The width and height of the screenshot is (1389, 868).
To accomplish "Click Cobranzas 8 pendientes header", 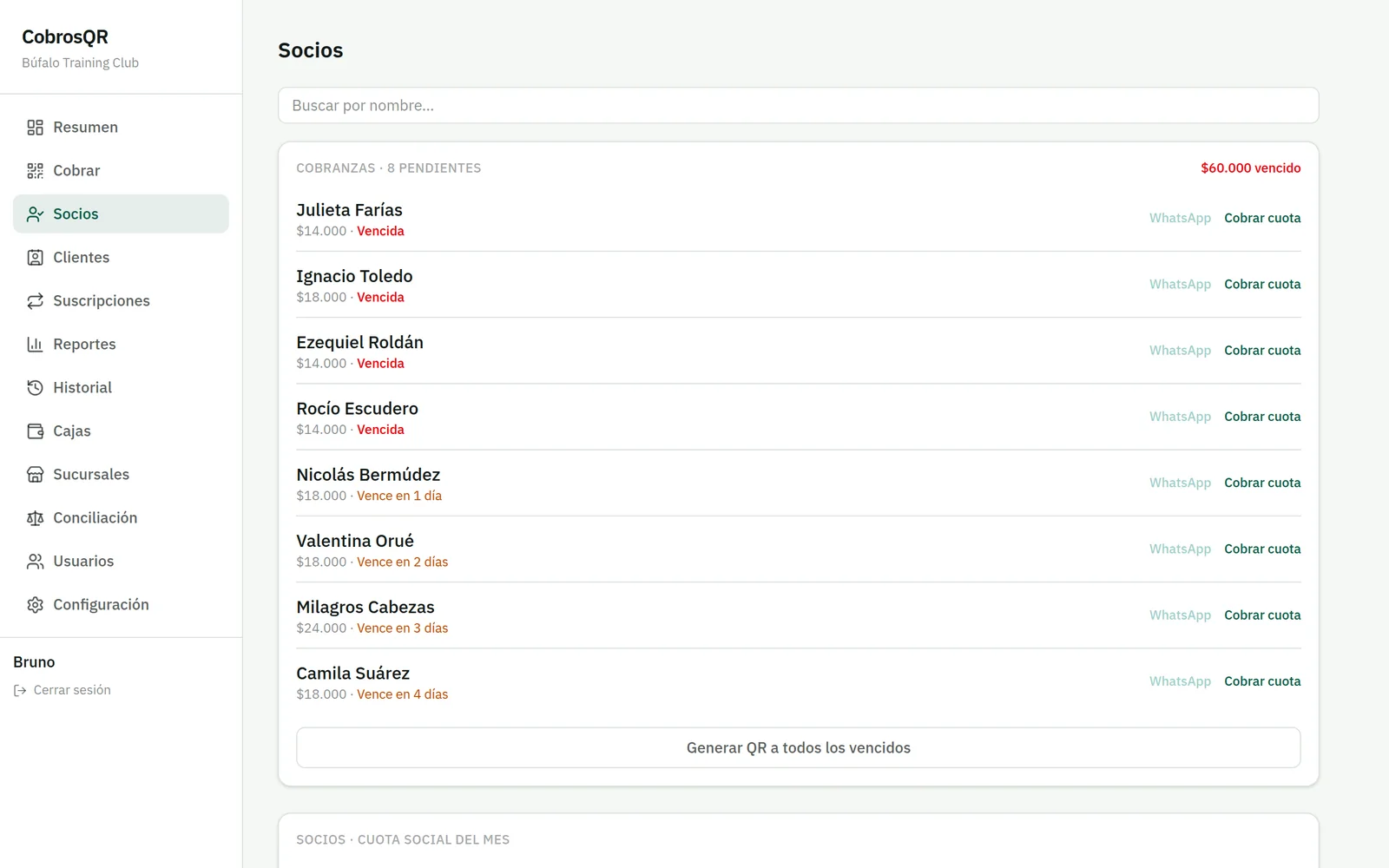I will (388, 168).
